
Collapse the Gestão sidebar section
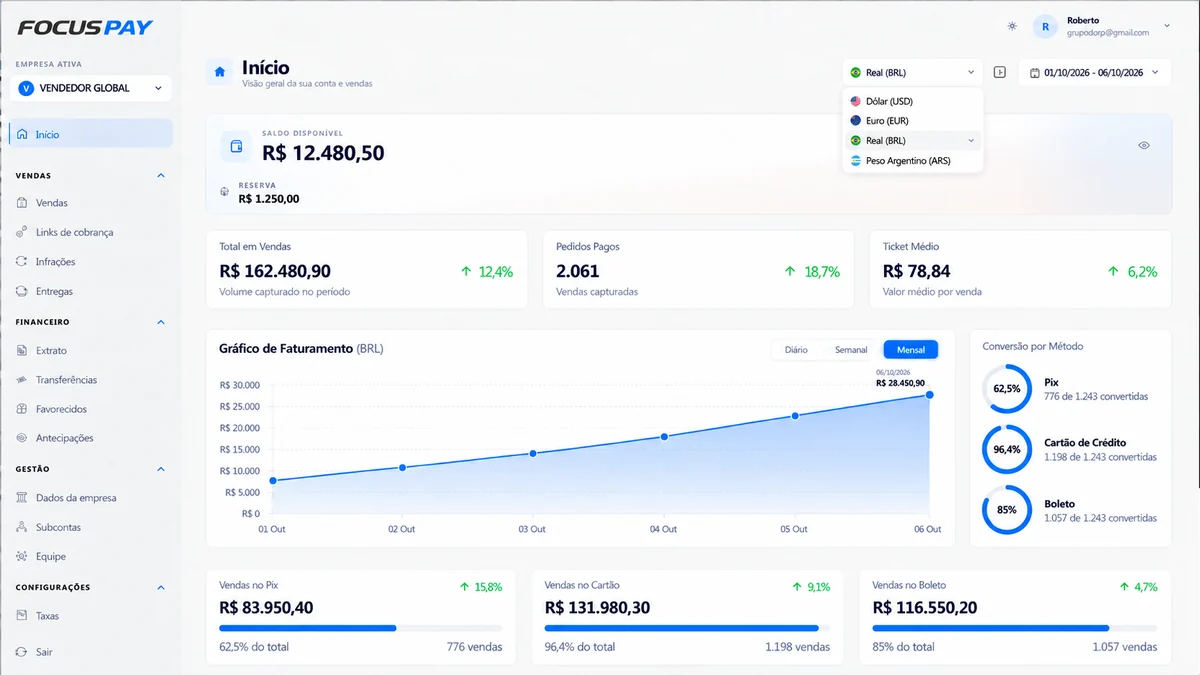pyautogui.click(x=161, y=469)
